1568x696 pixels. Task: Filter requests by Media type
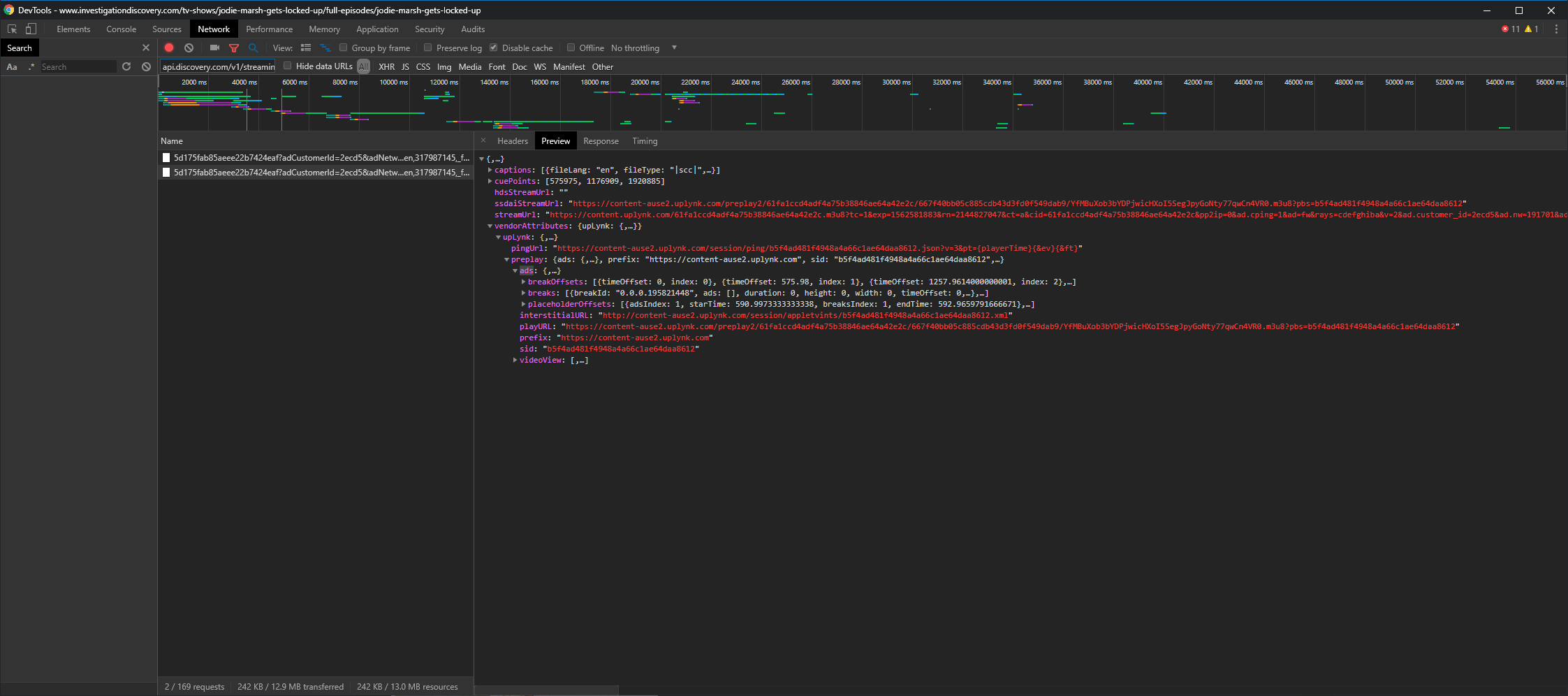tap(469, 66)
